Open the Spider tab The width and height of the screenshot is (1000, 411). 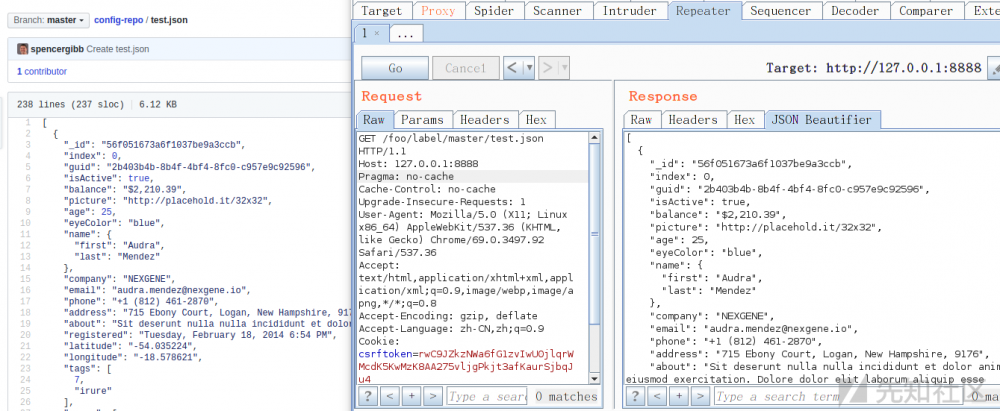click(x=494, y=10)
